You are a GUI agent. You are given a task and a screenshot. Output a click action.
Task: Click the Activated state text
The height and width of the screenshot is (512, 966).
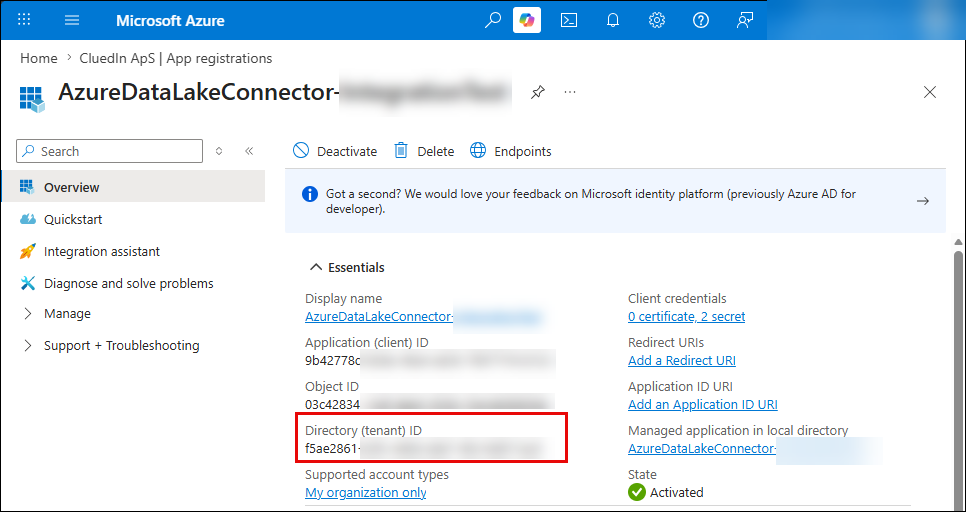[676, 492]
